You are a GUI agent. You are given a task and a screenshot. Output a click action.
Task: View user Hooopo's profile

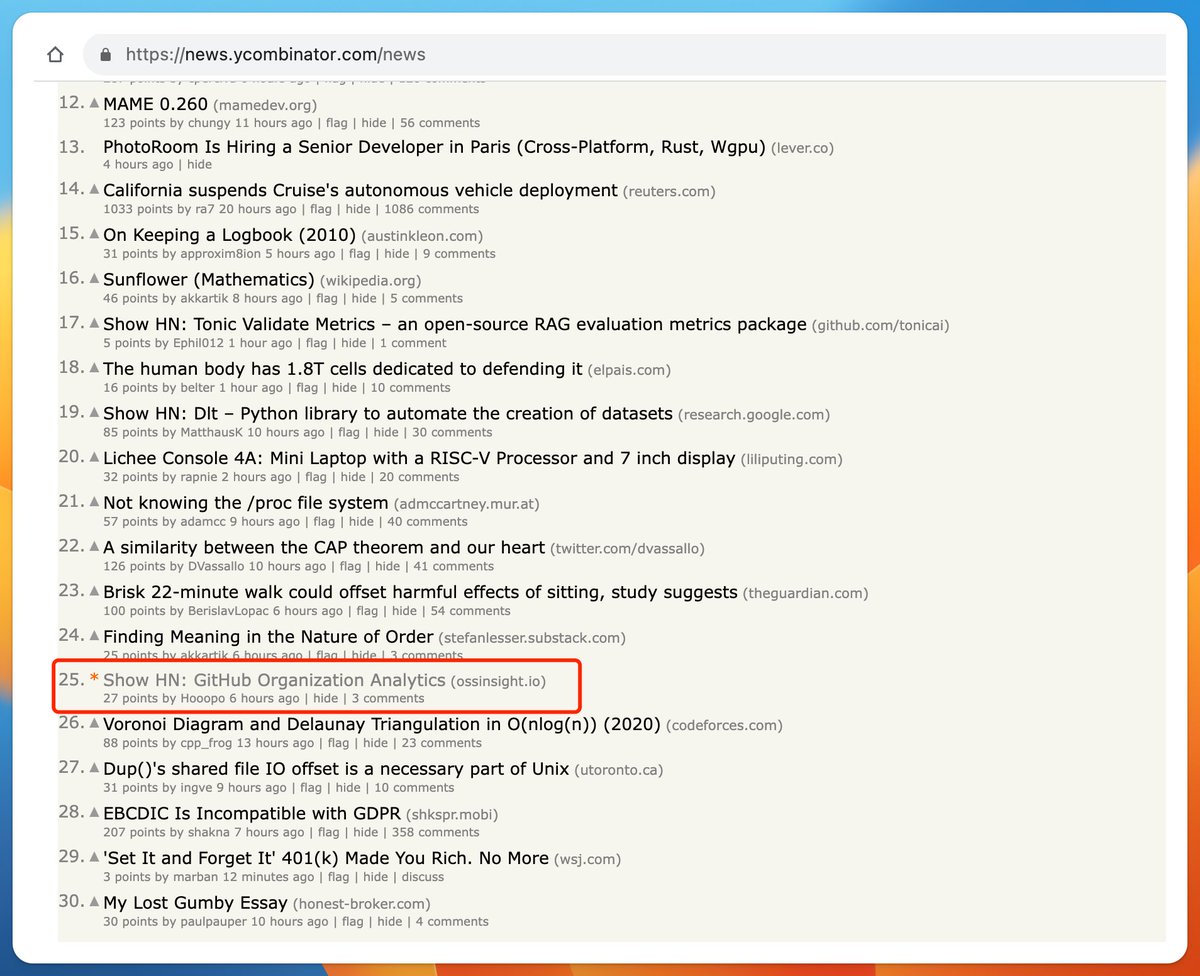[203, 698]
